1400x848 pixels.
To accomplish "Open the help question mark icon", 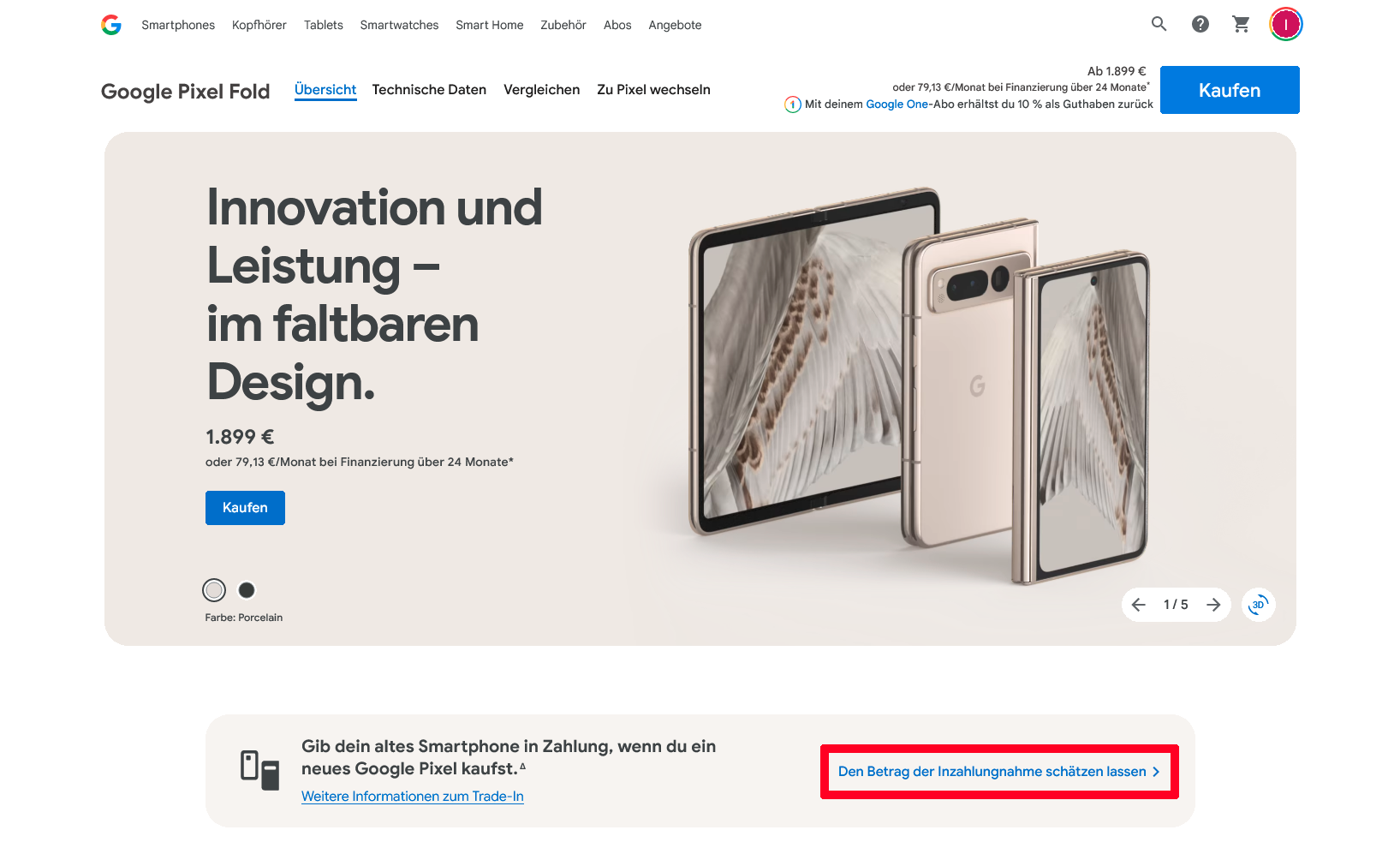I will [x=1200, y=24].
